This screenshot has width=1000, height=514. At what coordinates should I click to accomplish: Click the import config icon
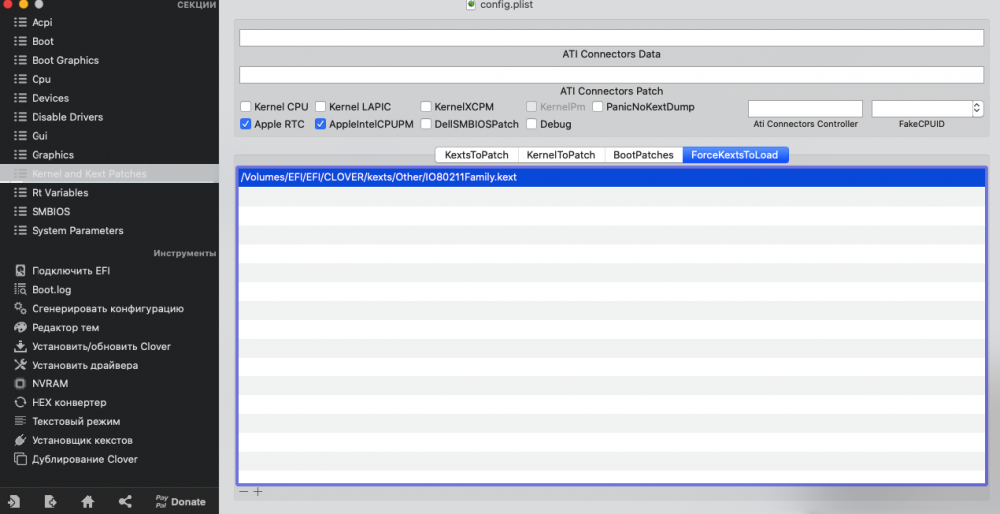(x=13, y=502)
